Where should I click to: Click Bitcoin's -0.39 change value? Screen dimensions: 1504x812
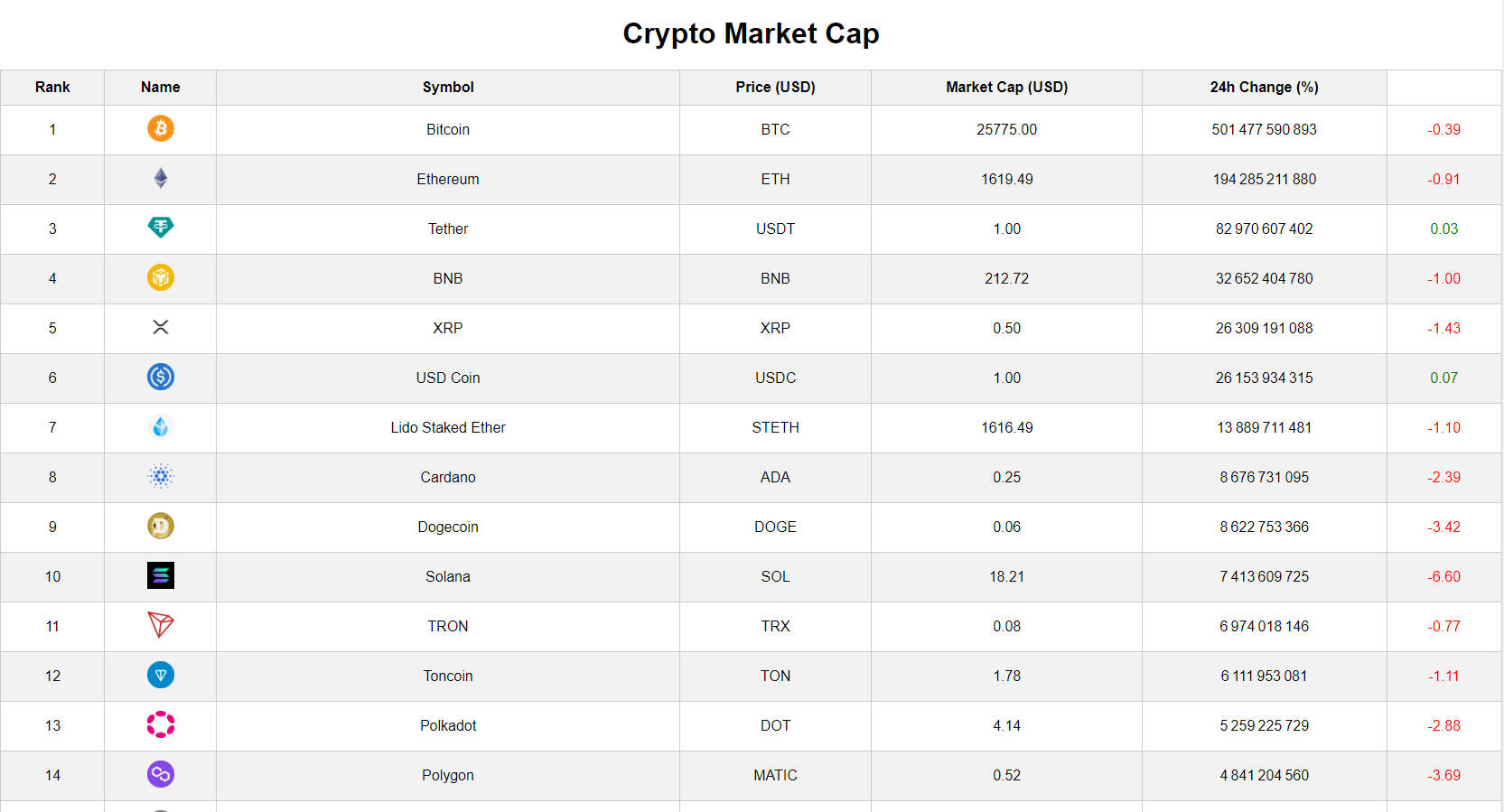point(1443,130)
